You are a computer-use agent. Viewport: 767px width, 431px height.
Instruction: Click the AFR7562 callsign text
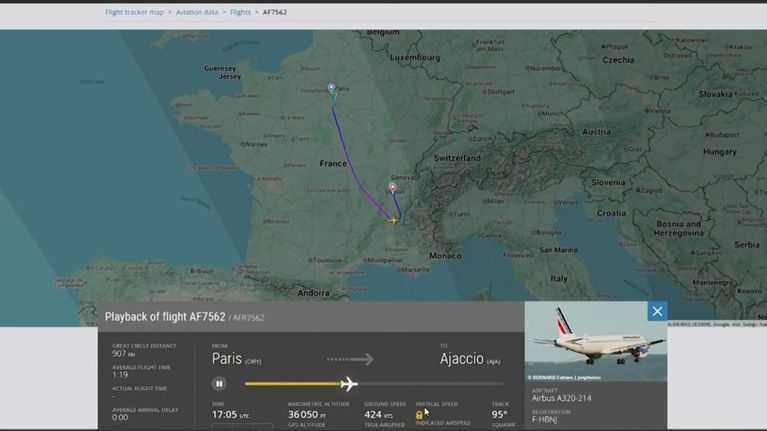pos(248,318)
